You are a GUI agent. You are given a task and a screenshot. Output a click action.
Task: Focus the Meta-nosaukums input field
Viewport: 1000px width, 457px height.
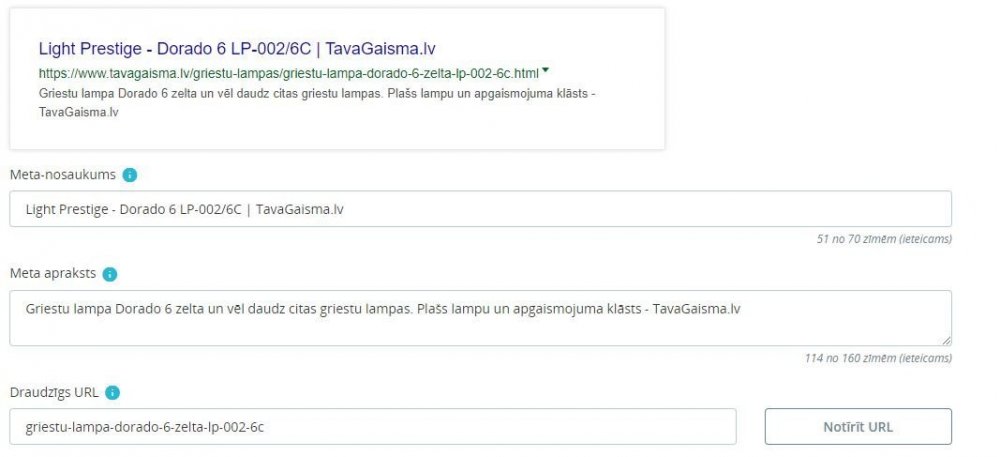[480, 209]
